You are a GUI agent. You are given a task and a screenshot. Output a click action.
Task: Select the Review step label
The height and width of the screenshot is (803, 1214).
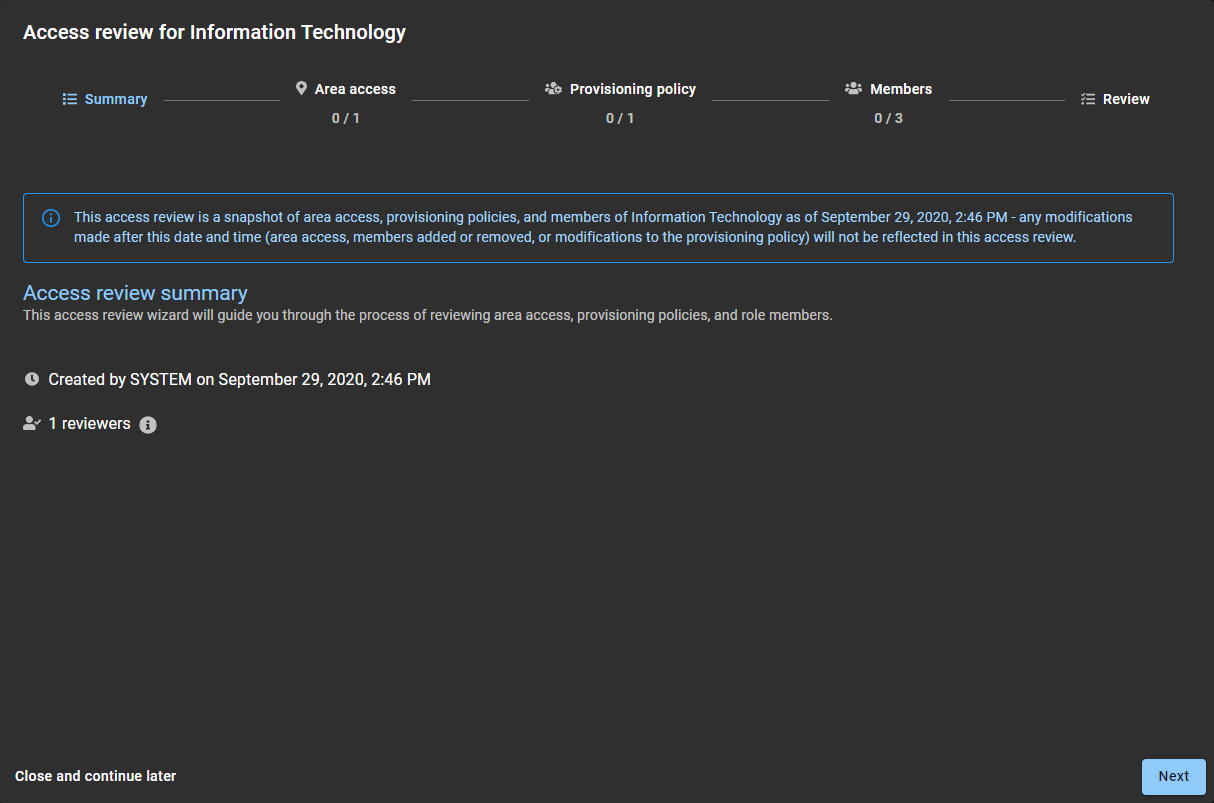click(x=1126, y=99)
